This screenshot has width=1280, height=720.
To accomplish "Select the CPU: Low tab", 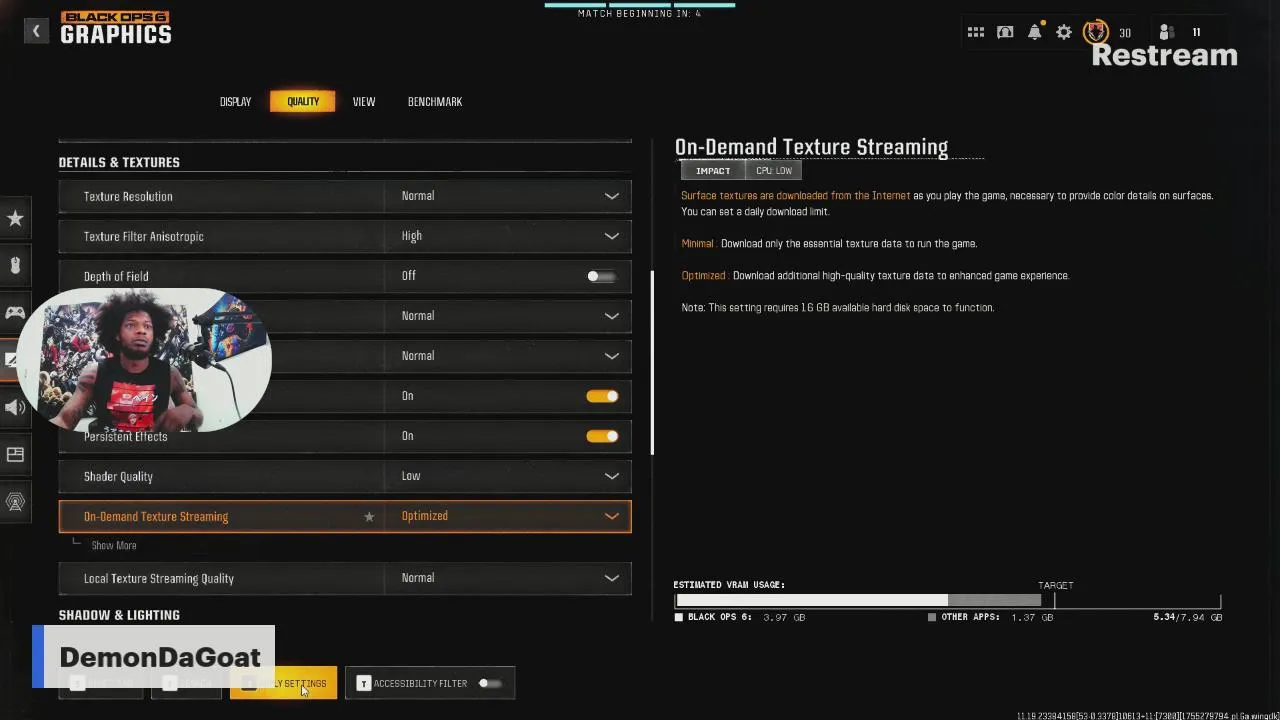I will [774, 171].
